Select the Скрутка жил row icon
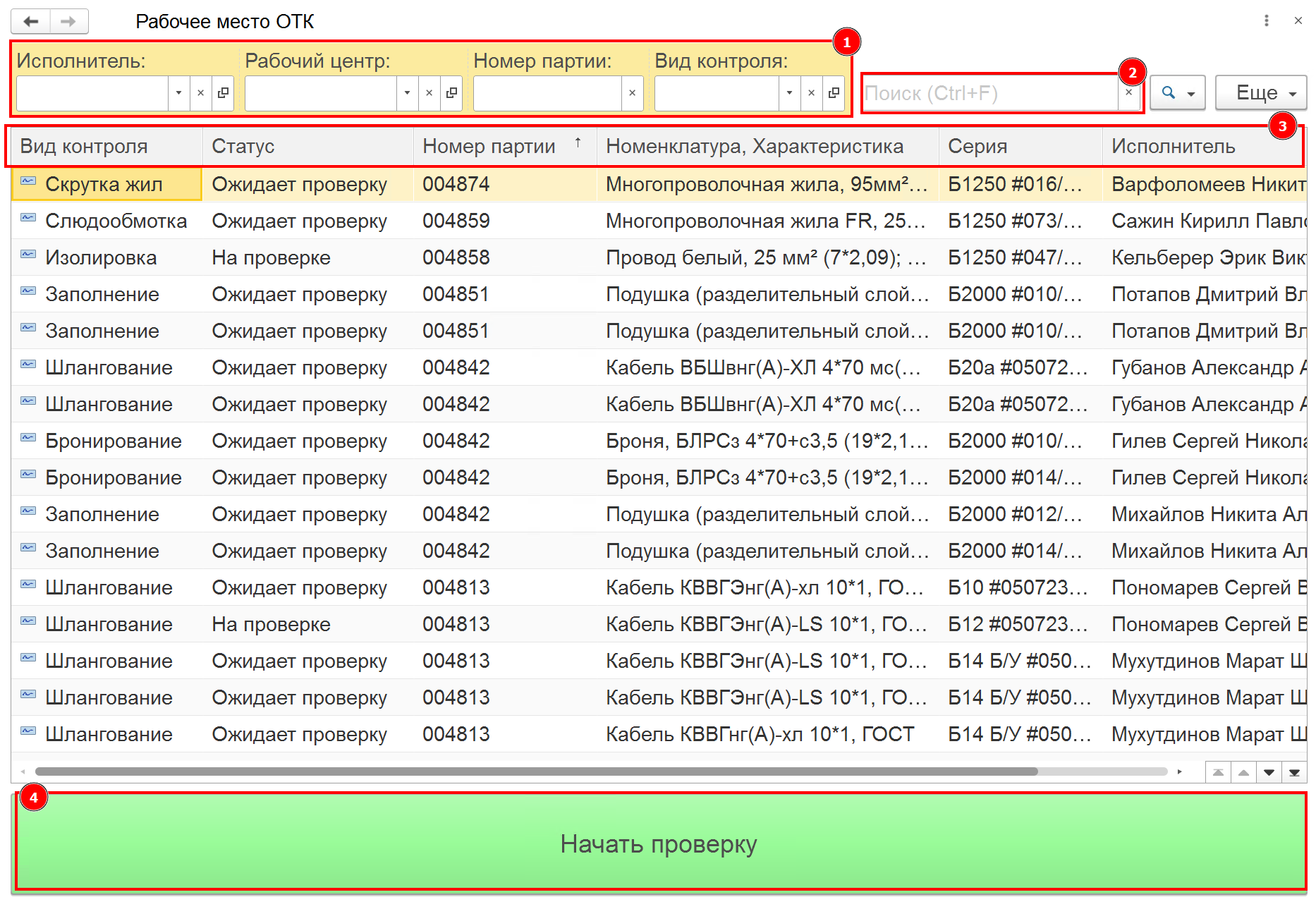Image resolution: width=1316 pixels, height=897 pixels. [x=28, y=182]
